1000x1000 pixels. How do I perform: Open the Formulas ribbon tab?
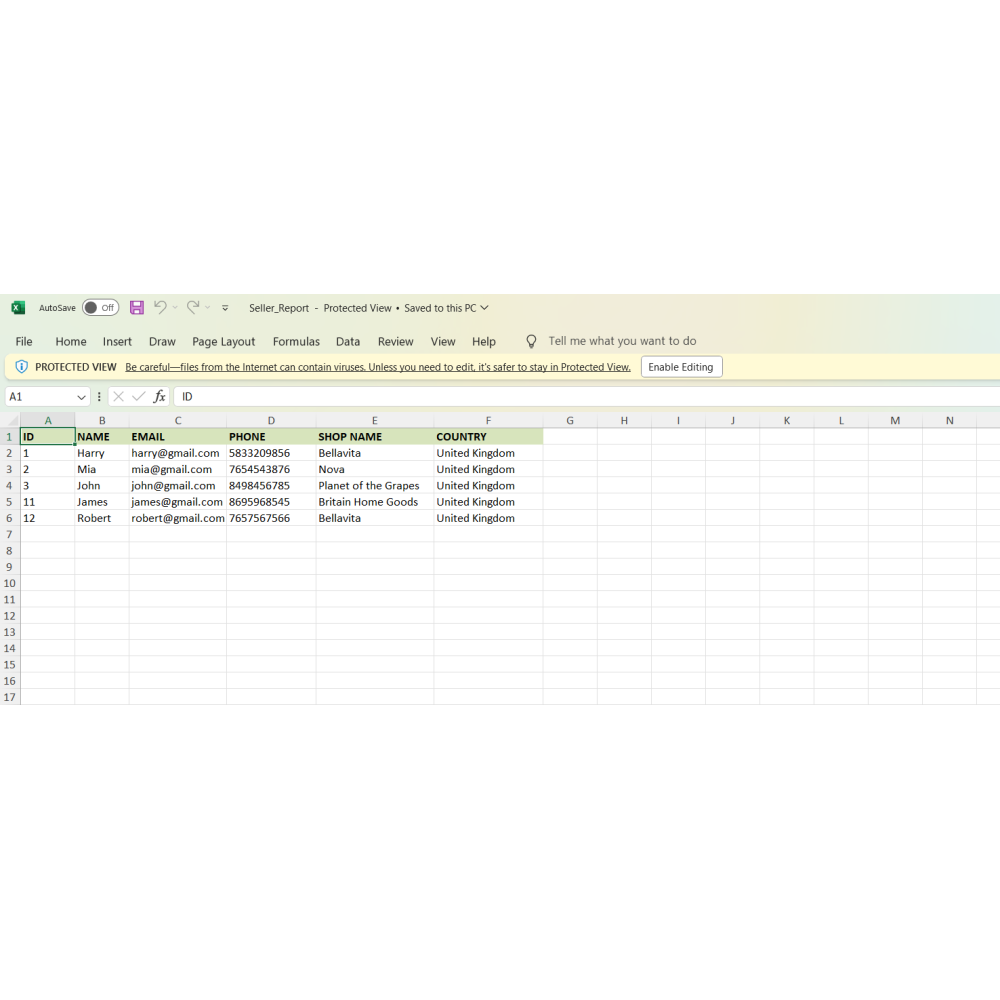[x=296, y=341]
